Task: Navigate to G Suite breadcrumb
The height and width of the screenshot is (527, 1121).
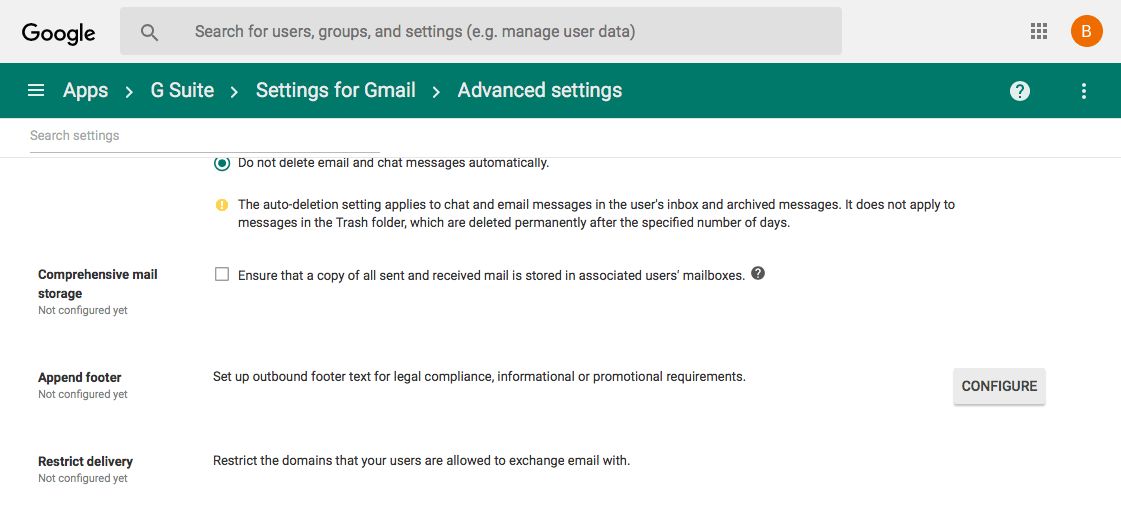Action: tap(182, 91)
